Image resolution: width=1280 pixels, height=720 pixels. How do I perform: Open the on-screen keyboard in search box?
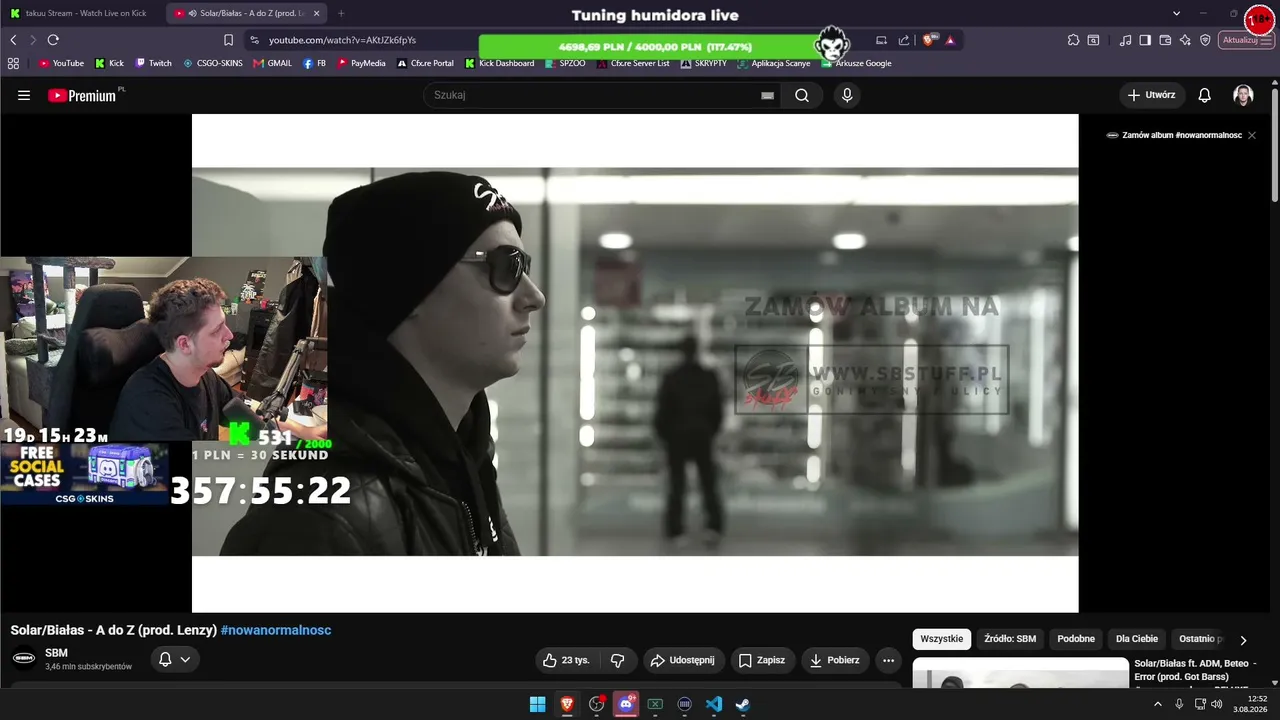pyautogui.click(x=767, y=95)
